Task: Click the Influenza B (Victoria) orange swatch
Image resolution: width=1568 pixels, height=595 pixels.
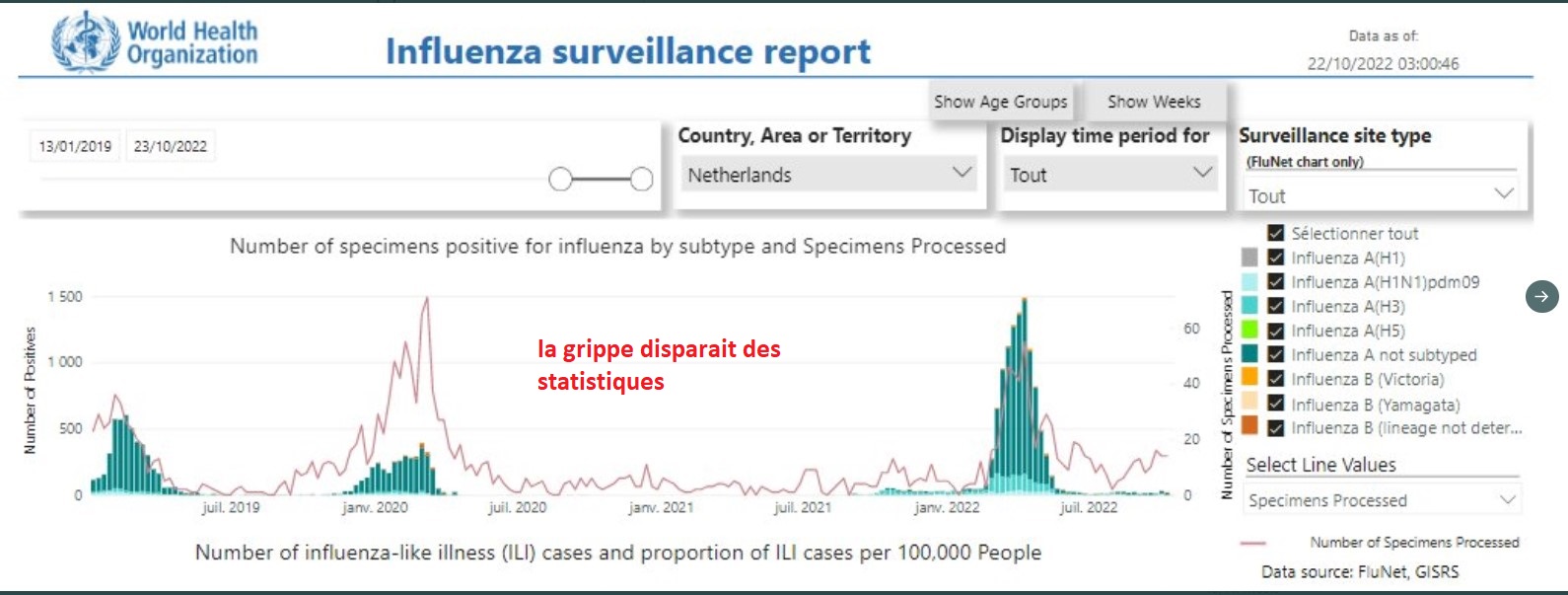Action: (x=1249, y=379)
